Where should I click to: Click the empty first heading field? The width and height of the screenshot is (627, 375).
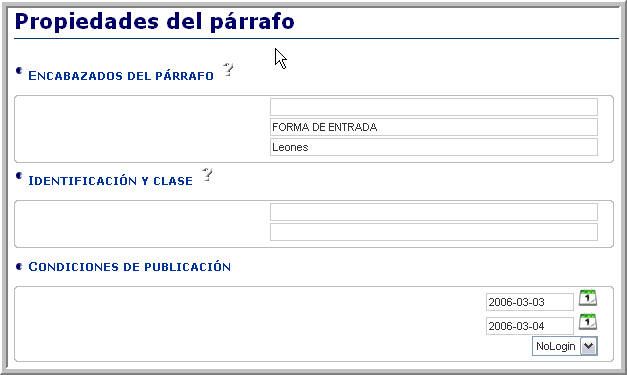[x=434, y=107]
